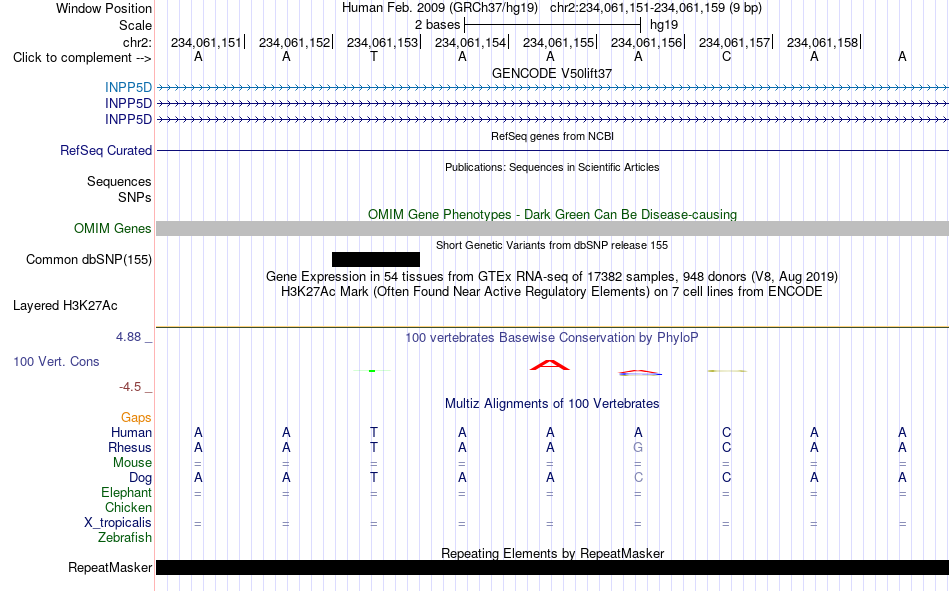Click the gray OMIM Genes bar
950x591 pixels.
pyautogui.click(x=552, y=229)
